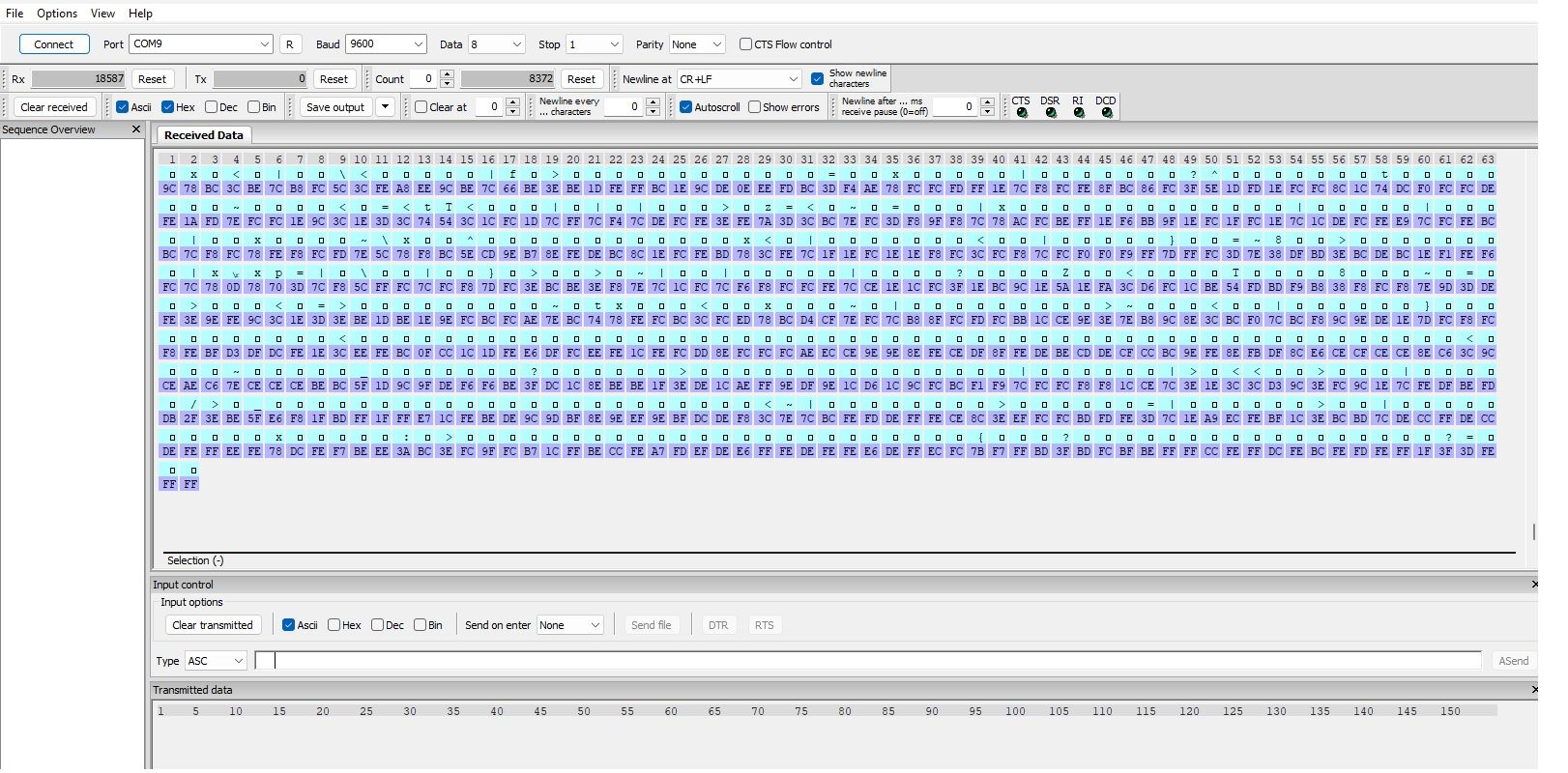
Task: Open the Save output dropdown arrow
Action: pos(385,107)
